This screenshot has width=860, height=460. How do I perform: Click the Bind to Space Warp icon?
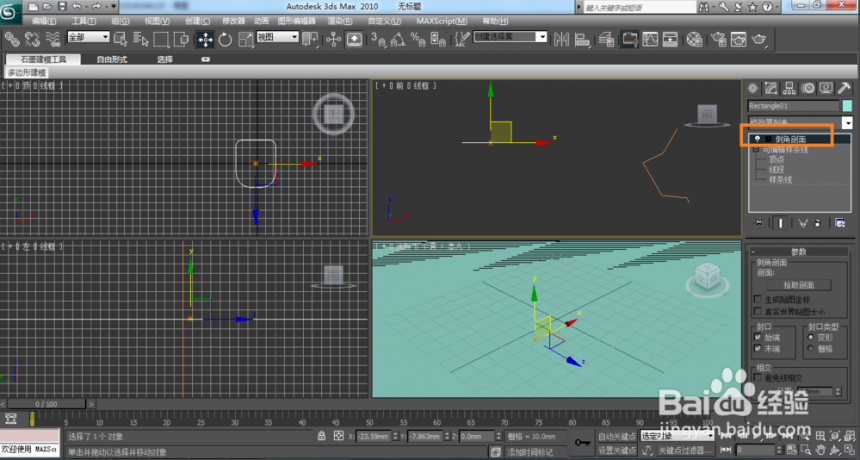click(x=53, y=39)
